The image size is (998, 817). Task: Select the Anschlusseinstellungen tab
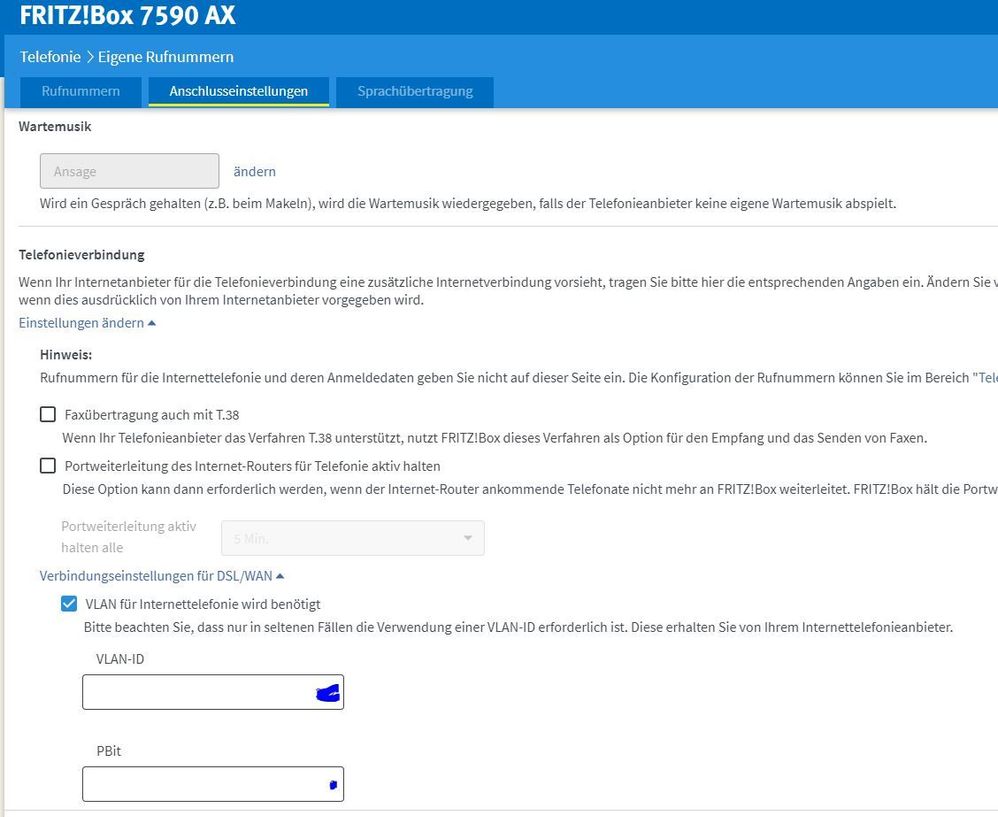239,92
